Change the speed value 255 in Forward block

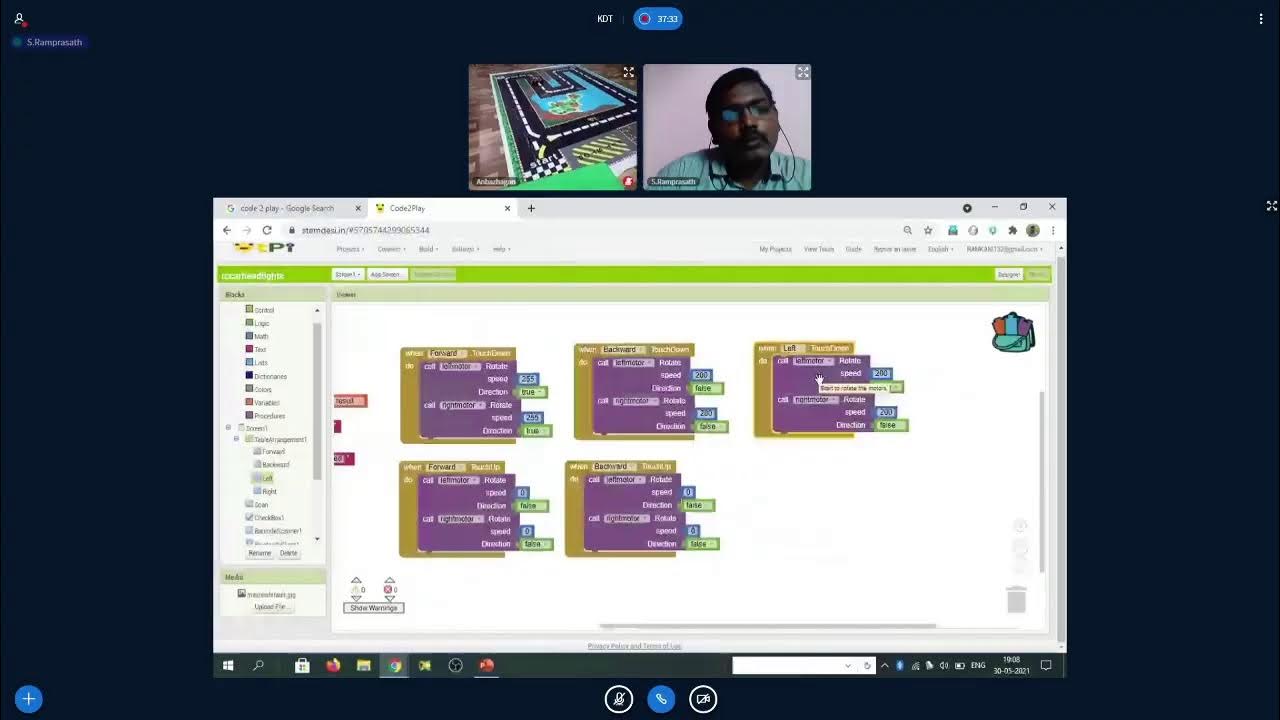528,378
